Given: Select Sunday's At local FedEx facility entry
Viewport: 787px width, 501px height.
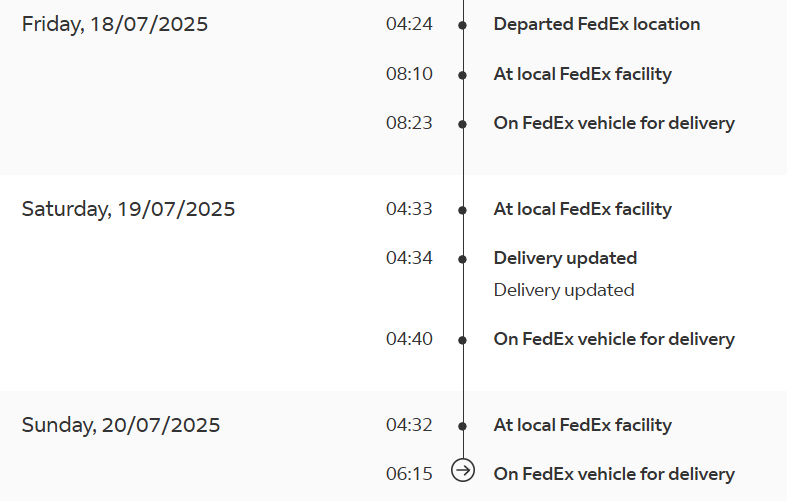Looking at the screenshot, I should [583, 425].
